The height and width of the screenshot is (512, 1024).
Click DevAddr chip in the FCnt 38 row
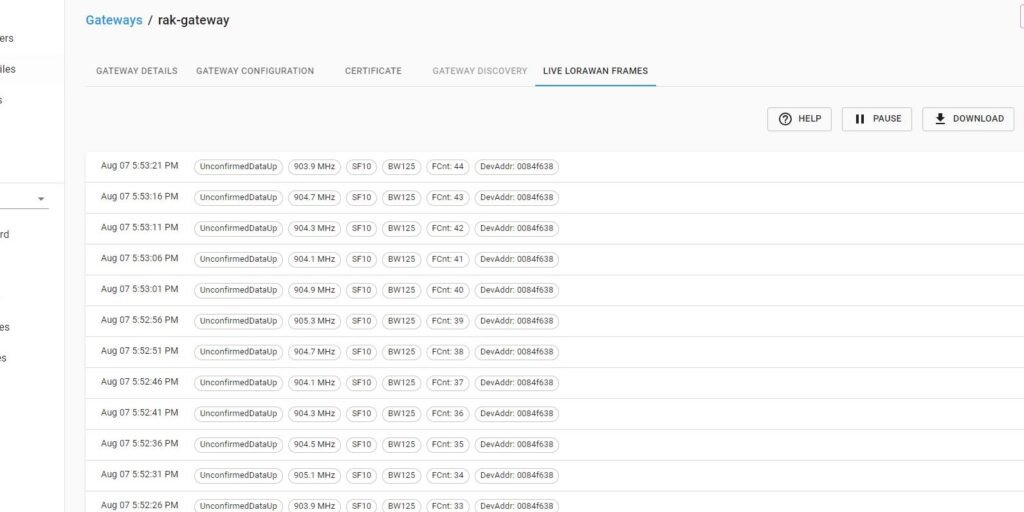[517, 352]
